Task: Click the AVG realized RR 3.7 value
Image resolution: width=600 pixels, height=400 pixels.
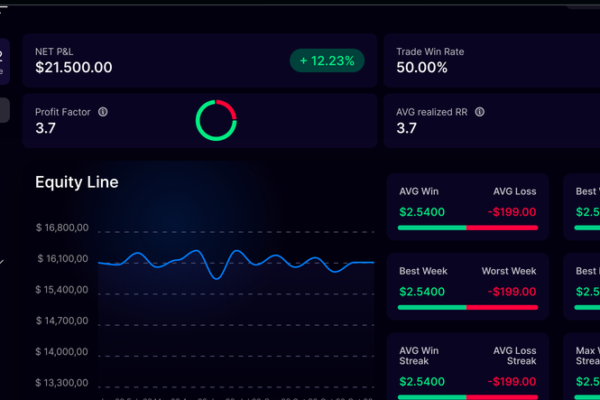Action: (407, 128)
